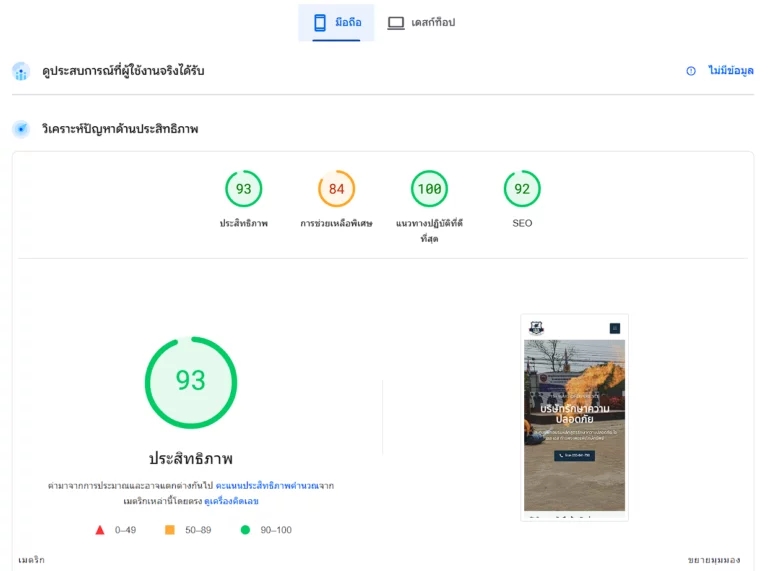Open the คะแนนประสิทธิภาพคำนวณ link
Screen dimensions: 768x571
(267, 486)
